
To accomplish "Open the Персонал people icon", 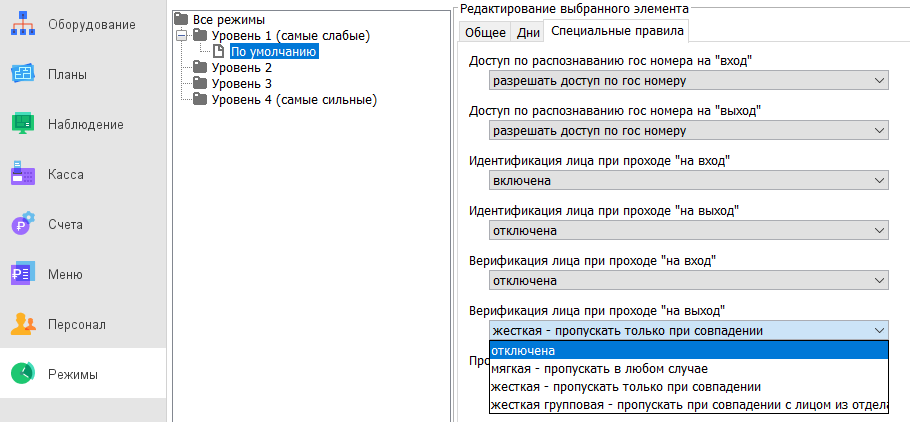I will pos(23,324).
